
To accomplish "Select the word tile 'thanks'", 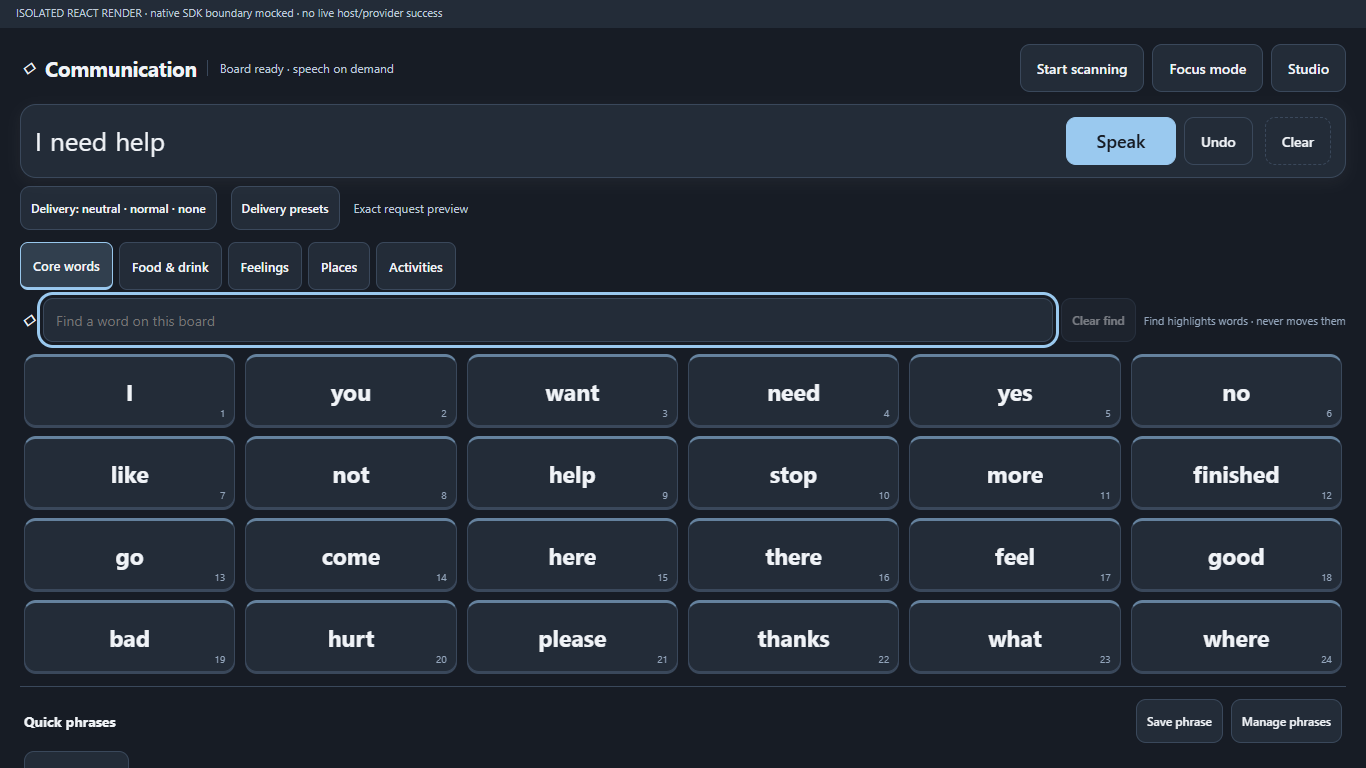I will pos(793,637).
